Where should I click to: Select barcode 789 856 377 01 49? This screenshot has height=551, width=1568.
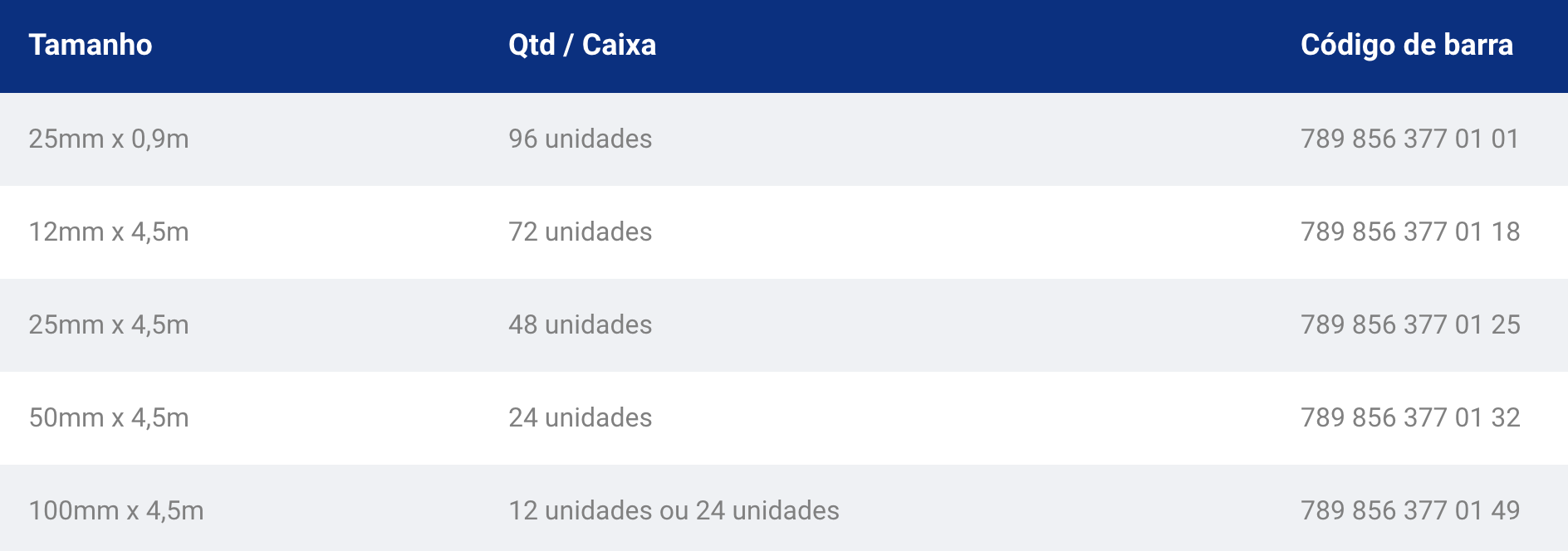1410,510
